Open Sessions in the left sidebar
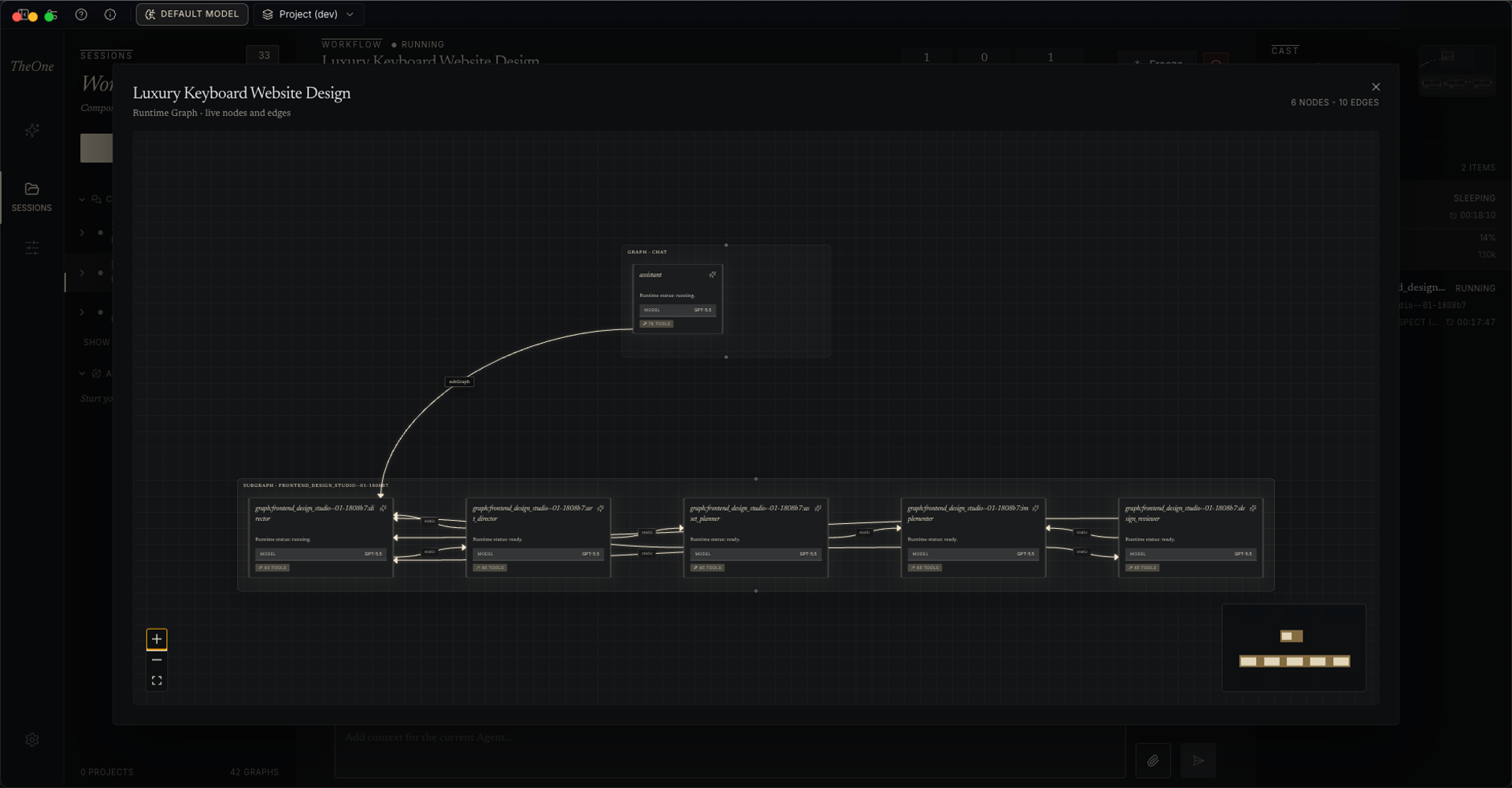This screenshot has height=788, width=1512. pos(31,197)
